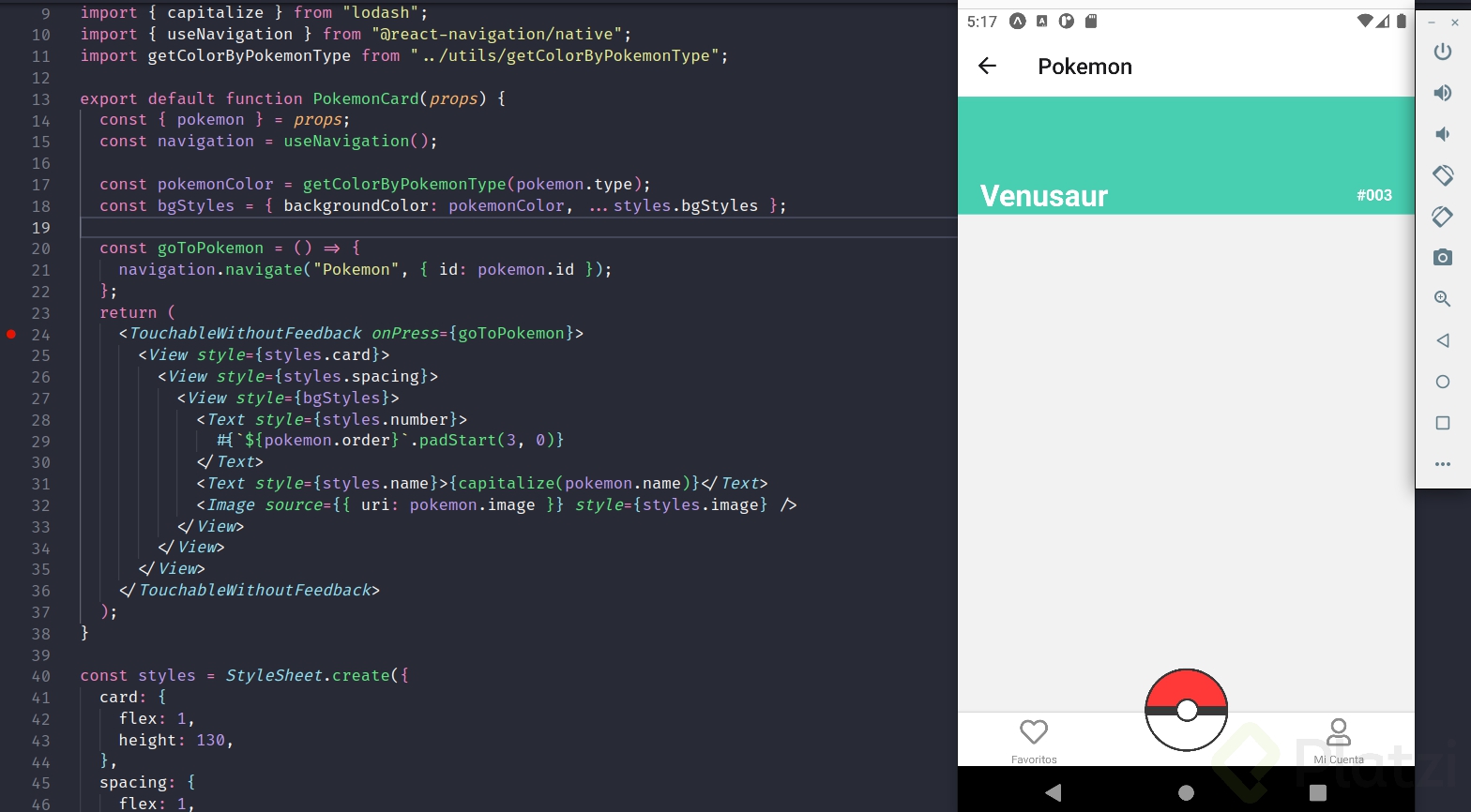Click emulator sidebar home circle
This screenshot has height=812, width=1471.
pos(1443,382)
